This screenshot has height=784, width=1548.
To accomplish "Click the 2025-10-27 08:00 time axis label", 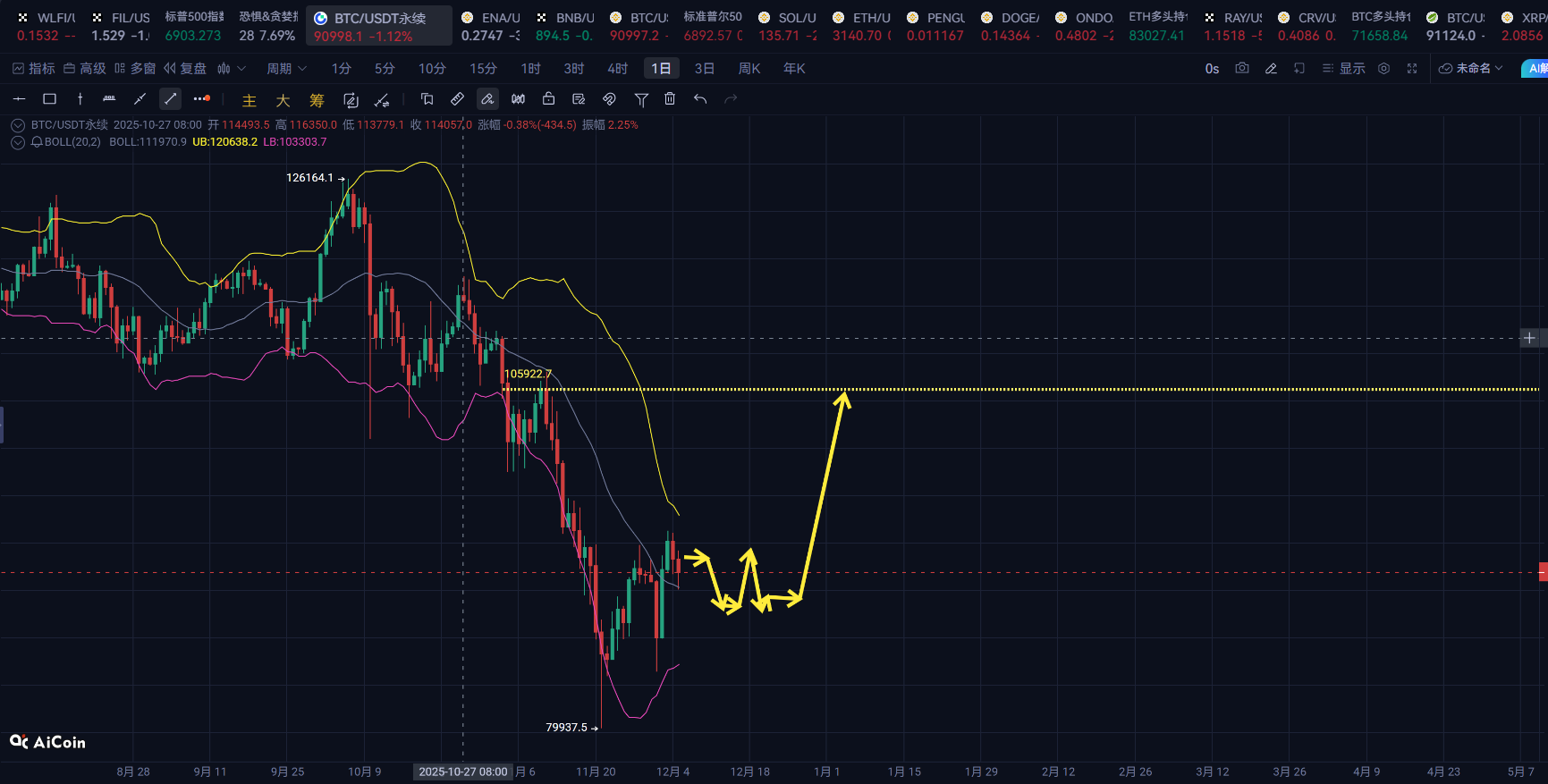I will tap(462, 771).
